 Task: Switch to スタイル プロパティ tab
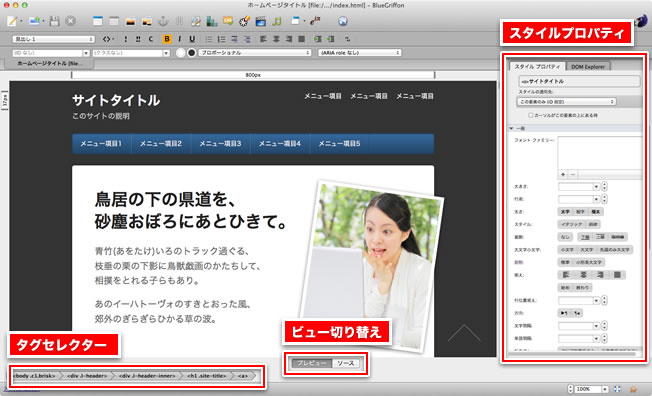537,67
